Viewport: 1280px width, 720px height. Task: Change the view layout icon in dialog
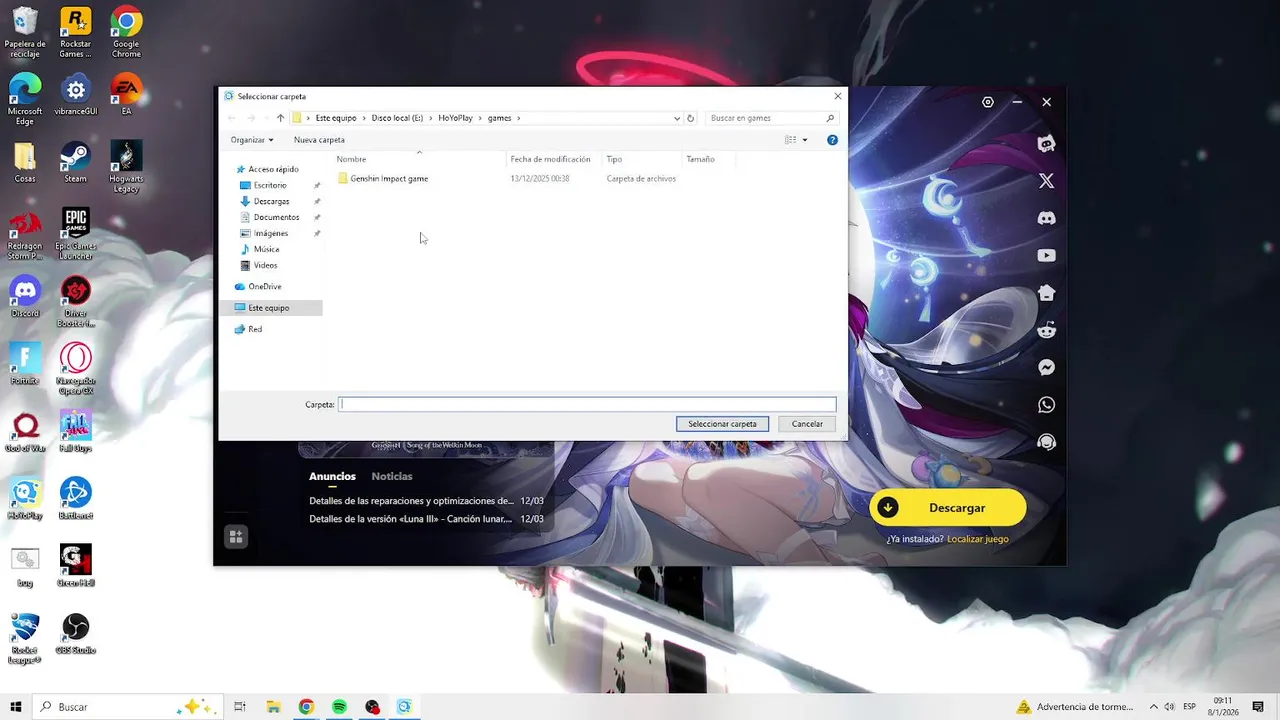pyautogui.click(x=790, y=140)
